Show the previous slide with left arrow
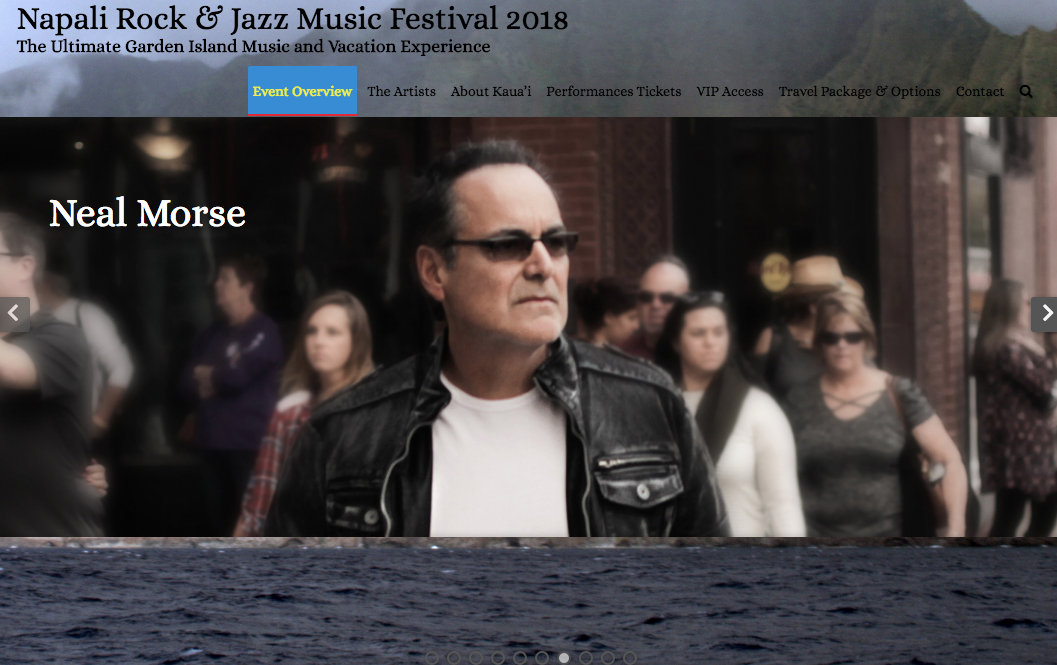 14,314
